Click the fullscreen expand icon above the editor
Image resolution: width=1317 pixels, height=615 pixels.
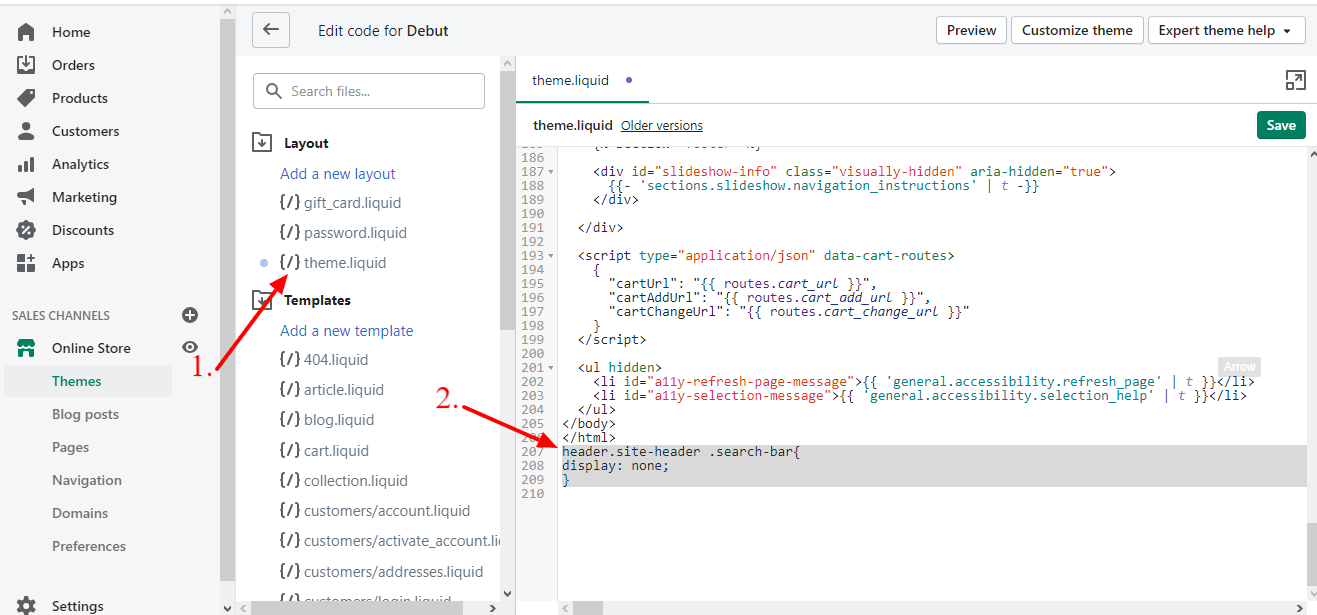pos(1295,80)
